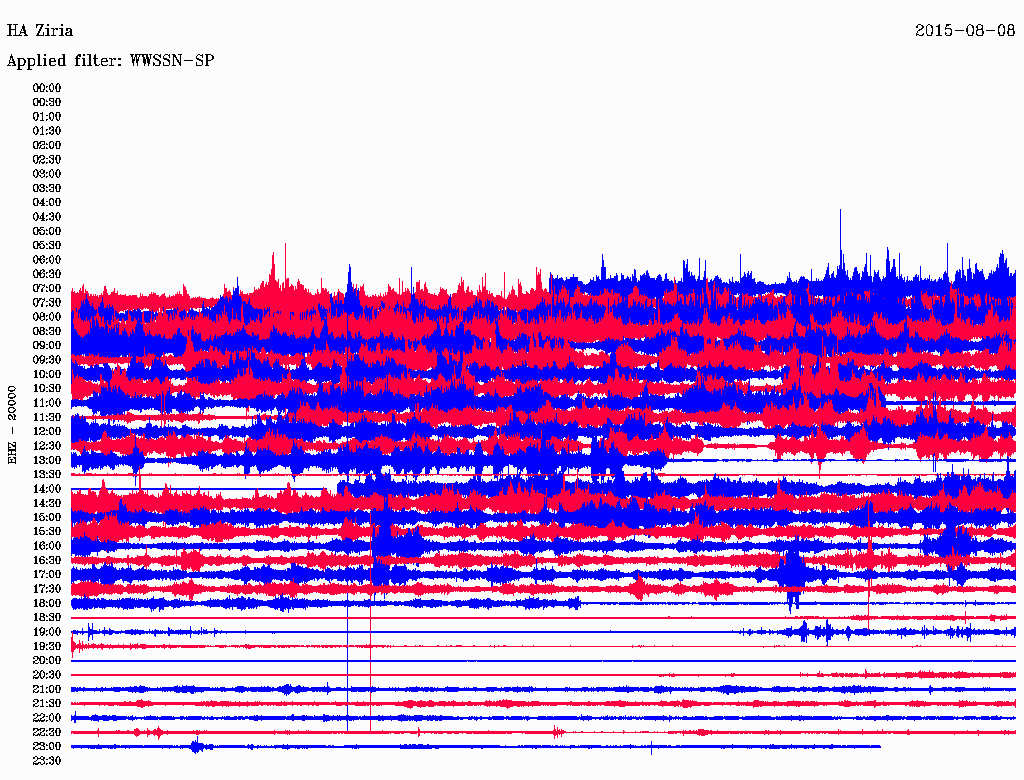1024x780 pixels.
Task: Click the '15:30' time label
Action: coord(47,532)
